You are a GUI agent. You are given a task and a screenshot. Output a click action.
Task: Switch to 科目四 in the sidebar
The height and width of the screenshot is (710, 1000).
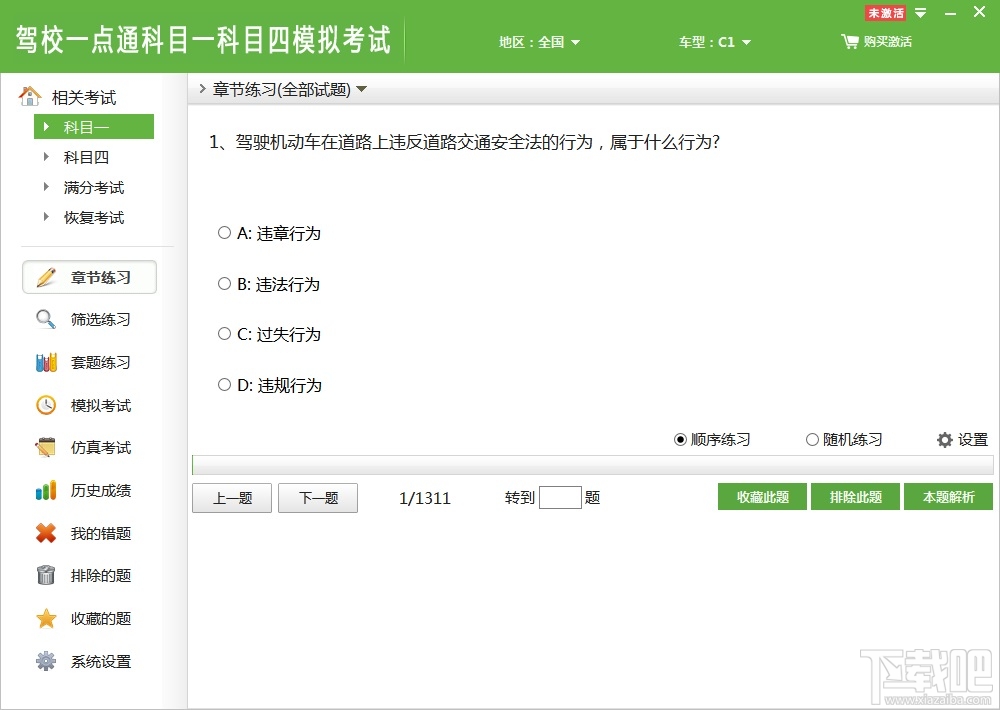click(x=86, y=157)
